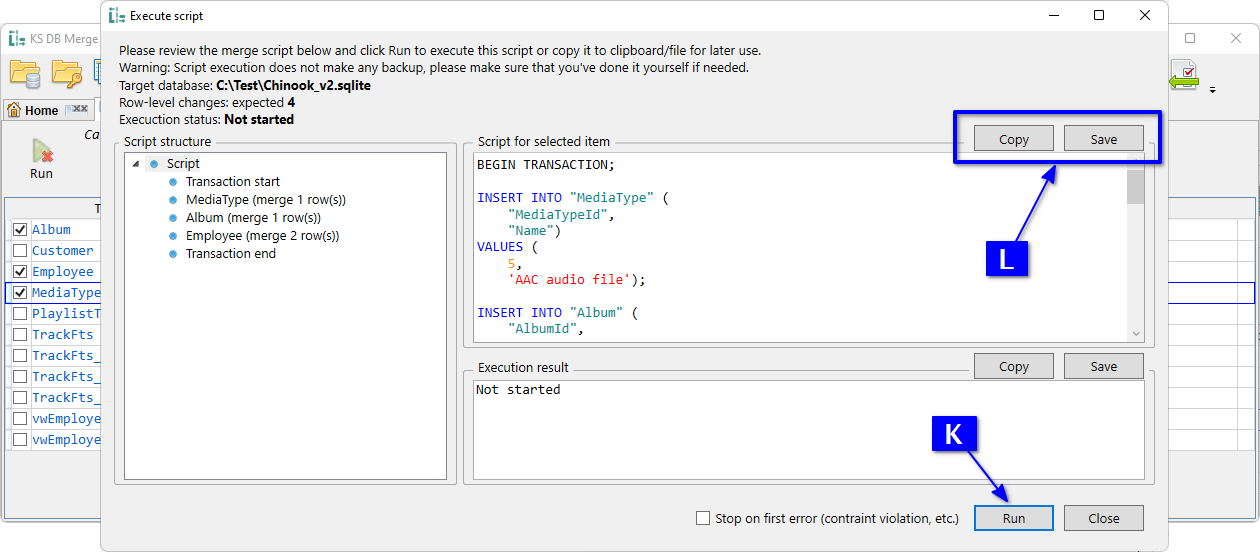Screen dimensions: 1260x552
Task: Copy the script for selected item
Action: tap(1013, 139)
